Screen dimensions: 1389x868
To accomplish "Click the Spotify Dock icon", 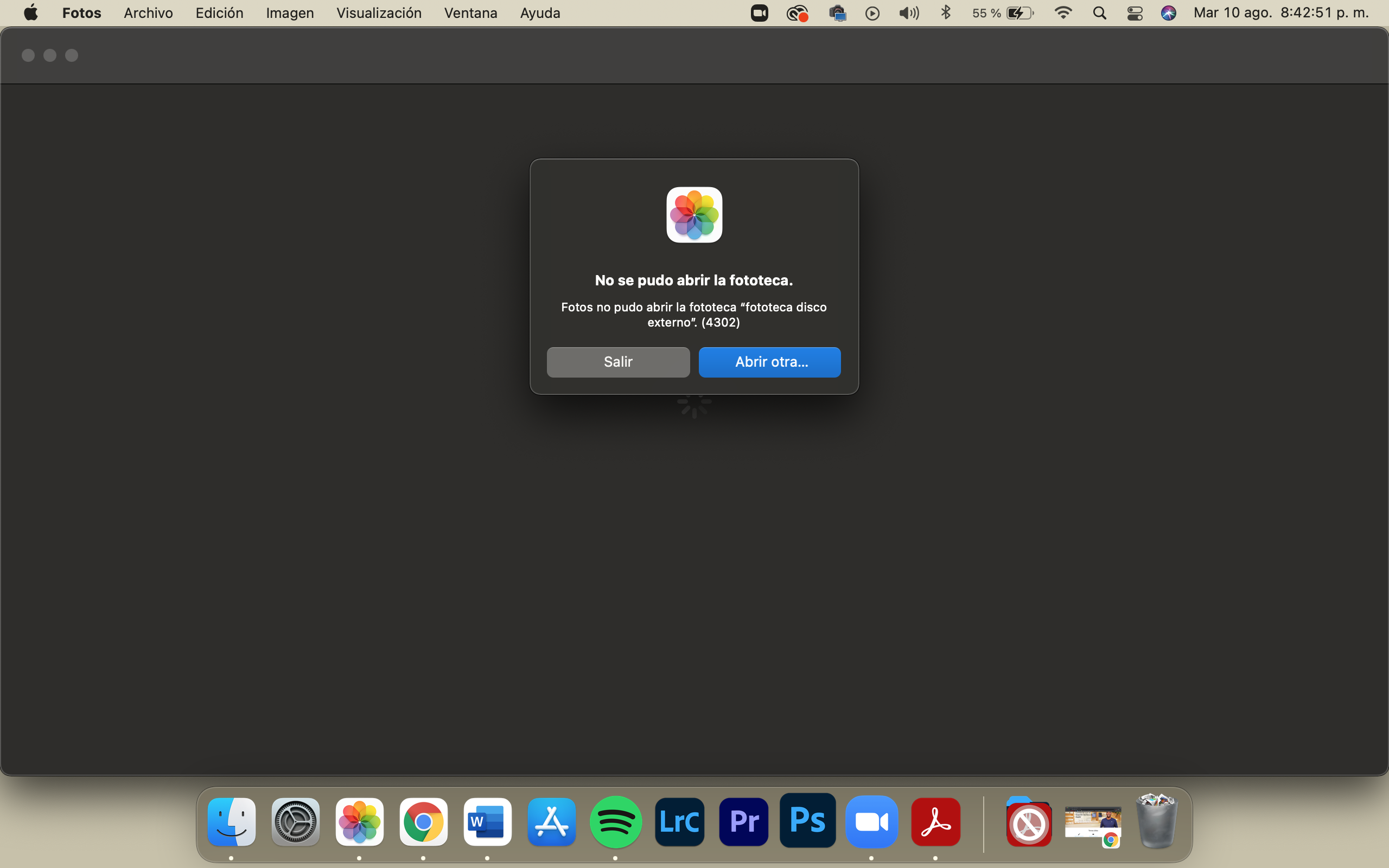I will click(615, 822).
